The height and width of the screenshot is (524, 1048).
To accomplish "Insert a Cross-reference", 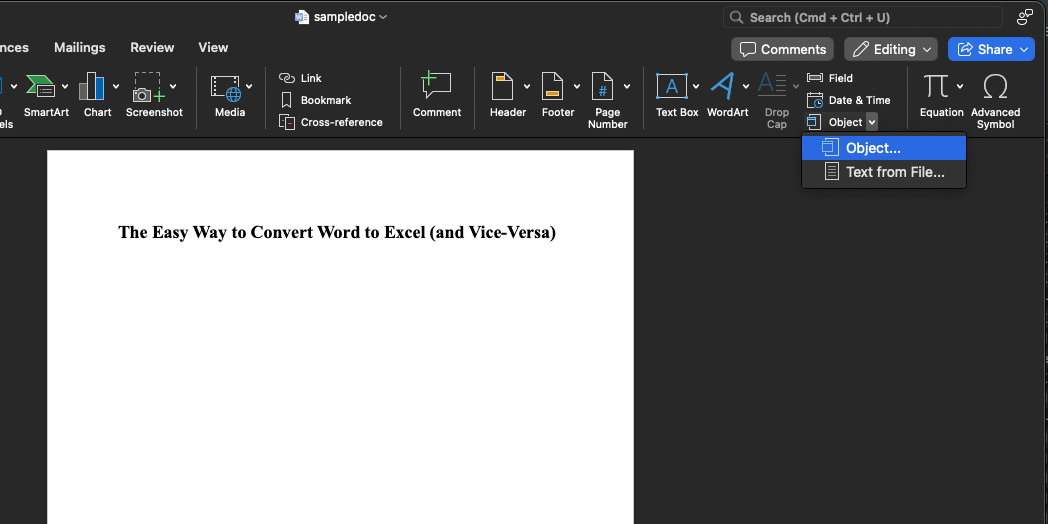I will (x=331, y=122).
